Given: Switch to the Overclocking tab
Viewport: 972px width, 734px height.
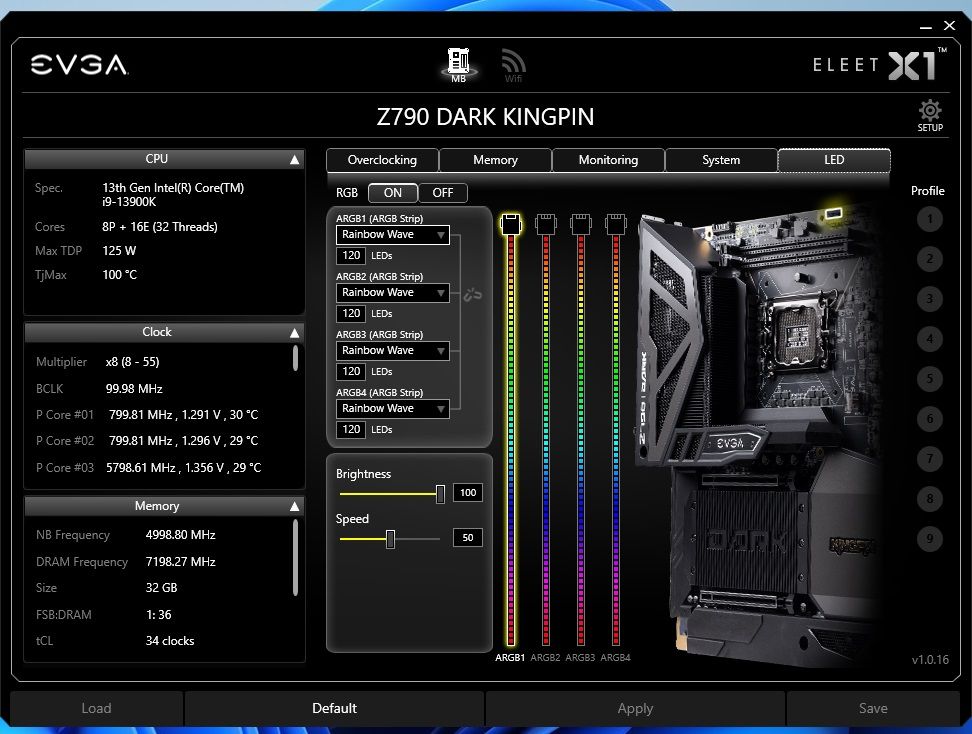Looking at the screenshot, I should click(x=382, y=160).
